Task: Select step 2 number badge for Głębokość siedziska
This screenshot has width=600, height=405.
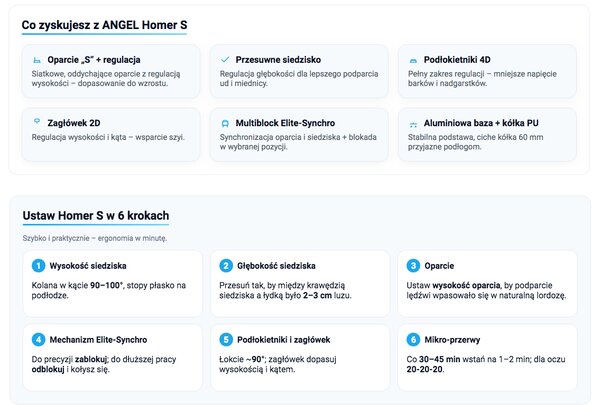Action: point(226,266)
